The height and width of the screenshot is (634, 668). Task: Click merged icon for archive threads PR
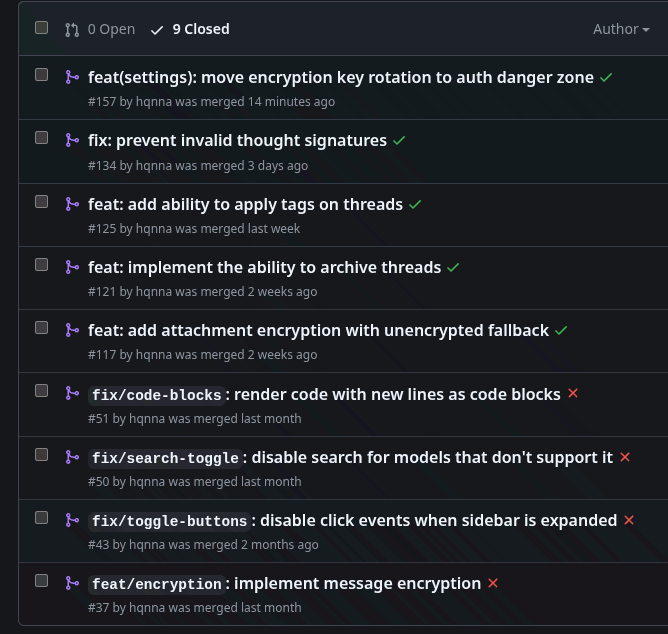coord(71,267)
